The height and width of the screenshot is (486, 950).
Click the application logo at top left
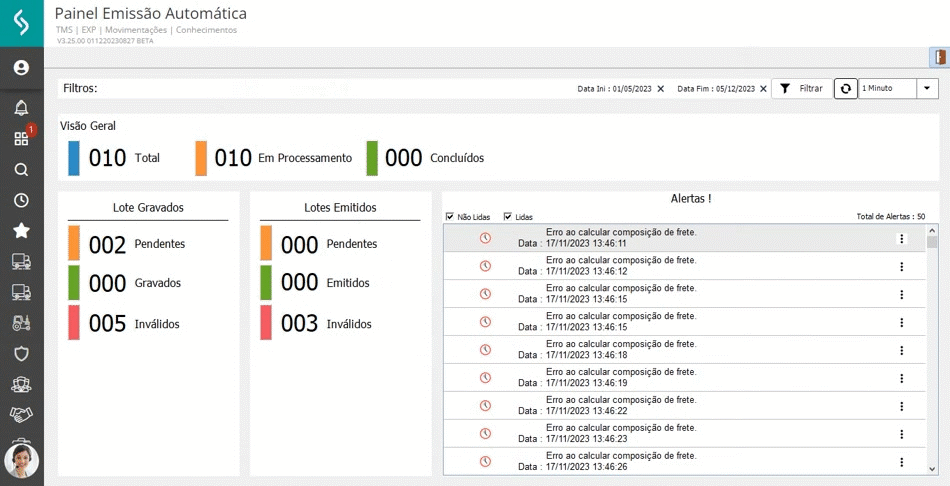[x=21, y=23]
